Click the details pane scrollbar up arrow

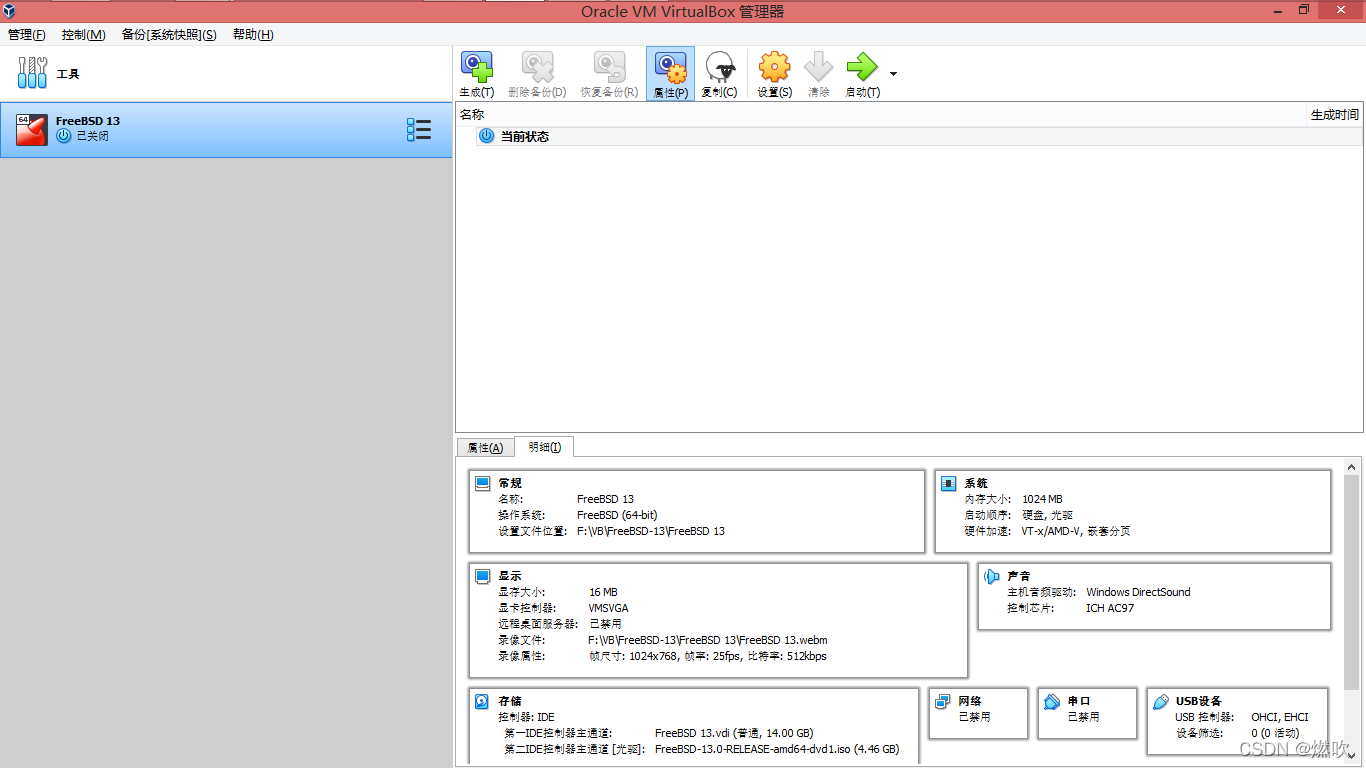(1352, 467)
